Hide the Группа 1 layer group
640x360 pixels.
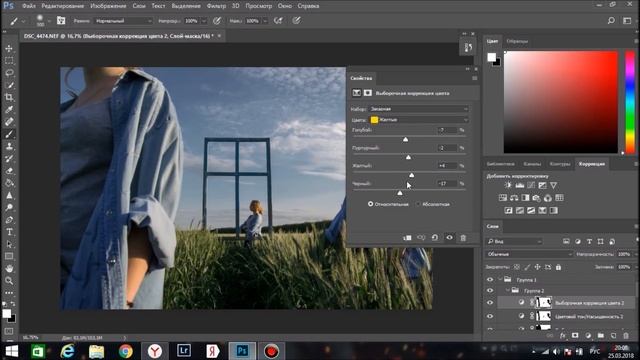pyautogui.click(x=490, y=280)
